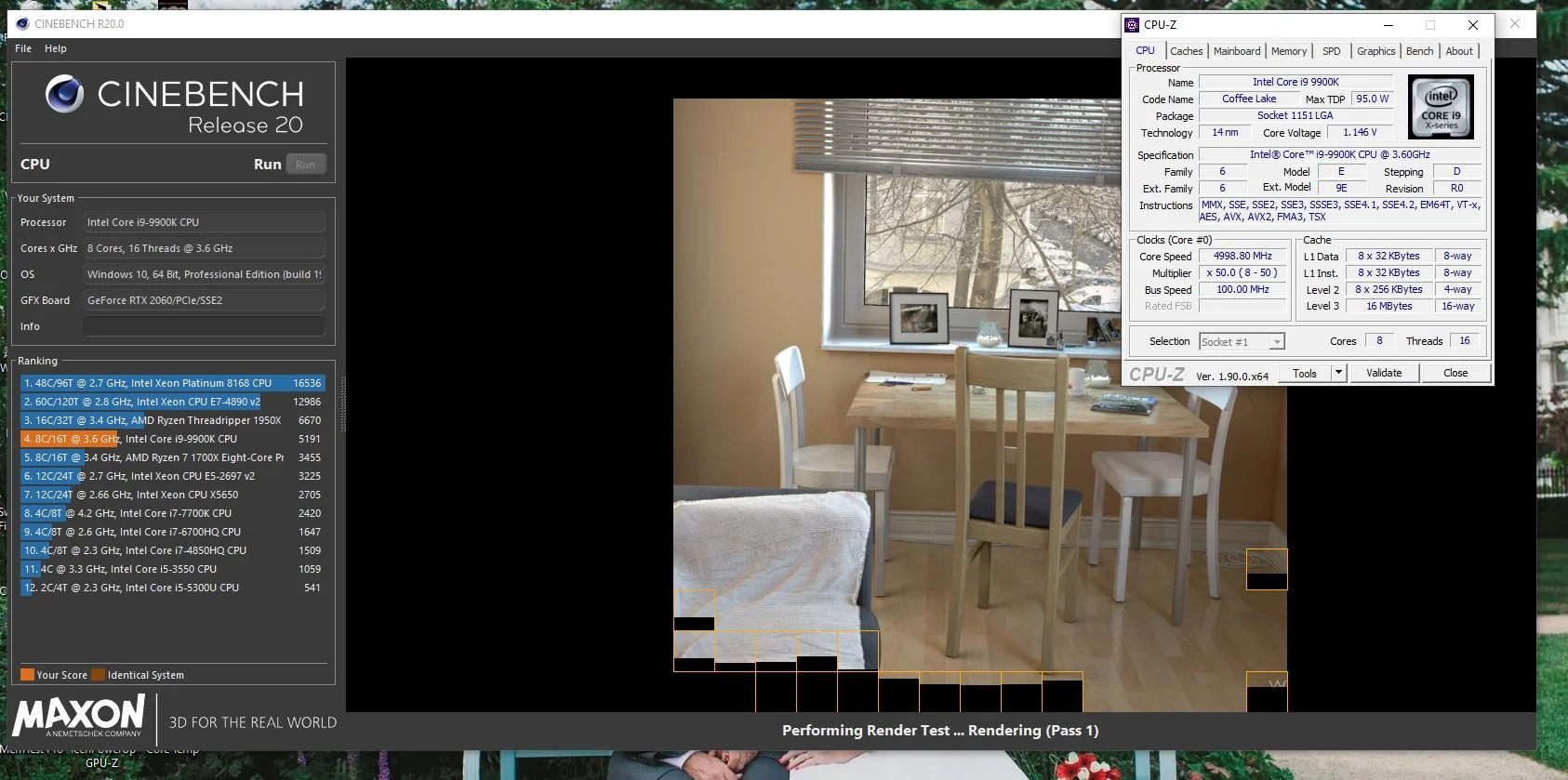
Task: Select the Core i7-6700HQ ranking row
Action: [172, 532]
